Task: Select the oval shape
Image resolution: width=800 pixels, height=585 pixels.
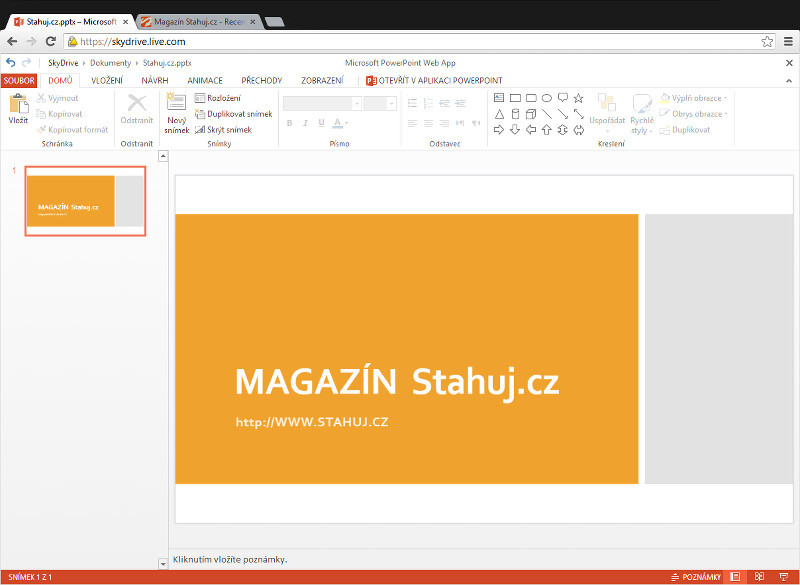Action: [547, 98]
